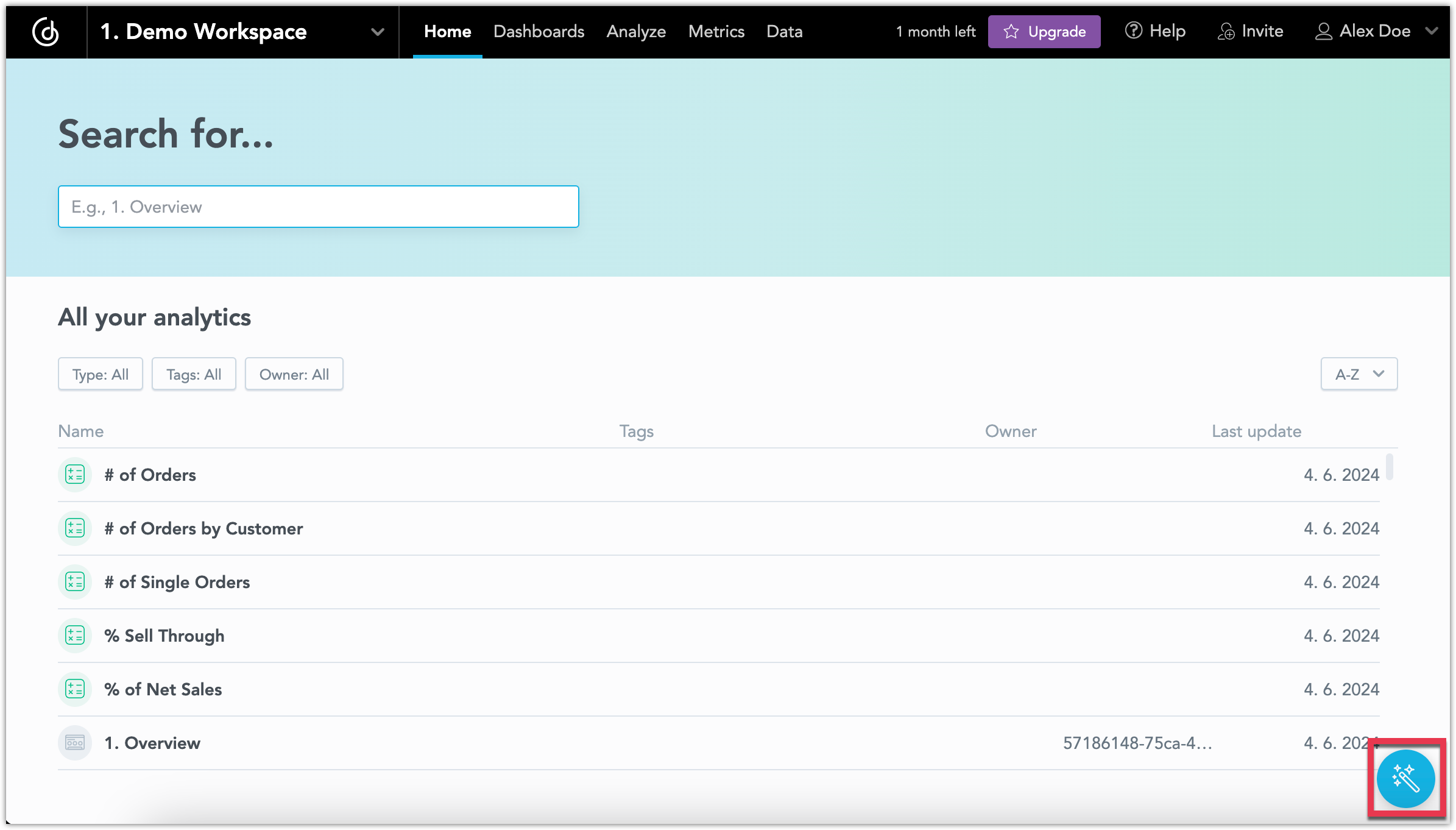Click the dashboard icon for 1. Overview
The width and height of the screenshot is (1456, 830).
coord(75,742)
